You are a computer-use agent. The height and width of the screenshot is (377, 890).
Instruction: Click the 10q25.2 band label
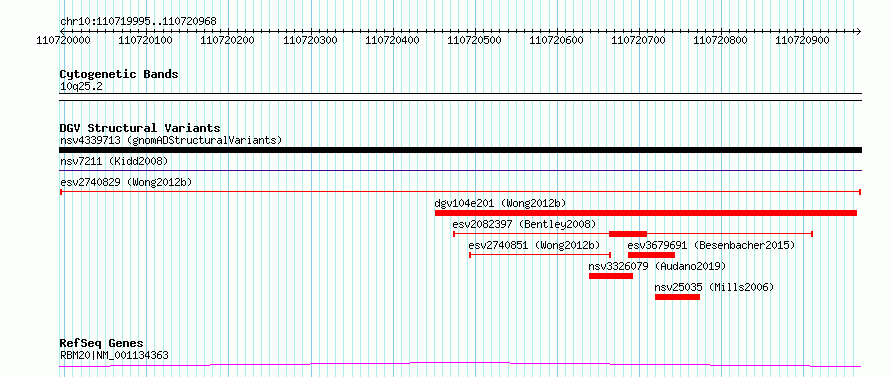tap(81, 87)
